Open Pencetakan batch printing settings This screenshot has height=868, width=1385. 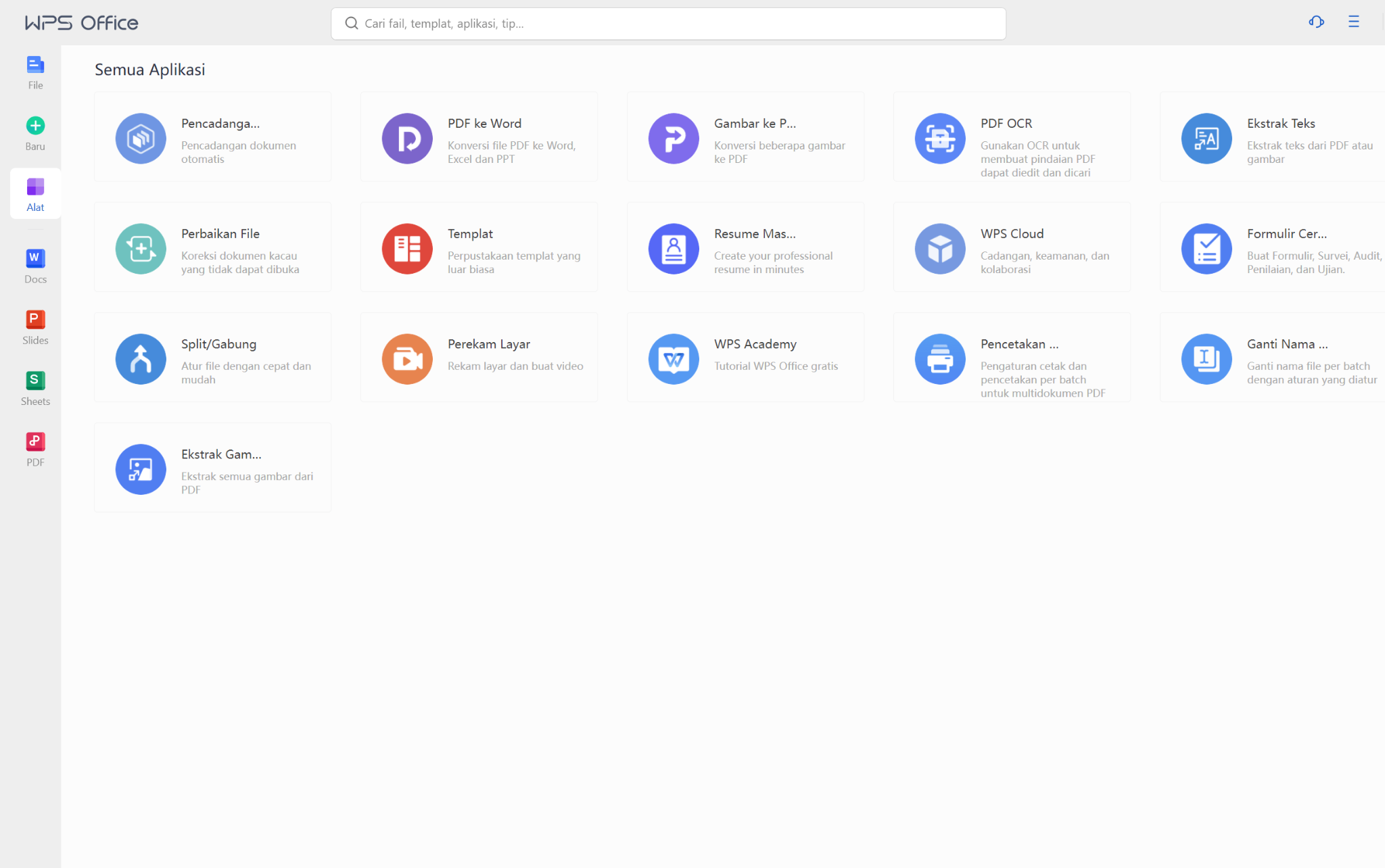(x=1011, y=357)
